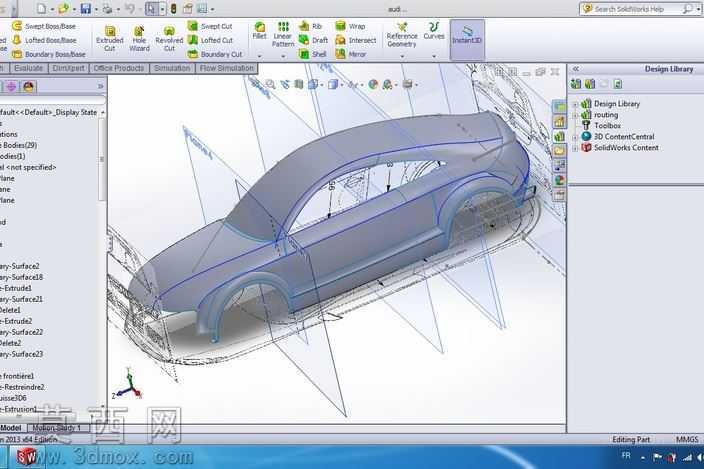Select the Wrap feature

350,26
